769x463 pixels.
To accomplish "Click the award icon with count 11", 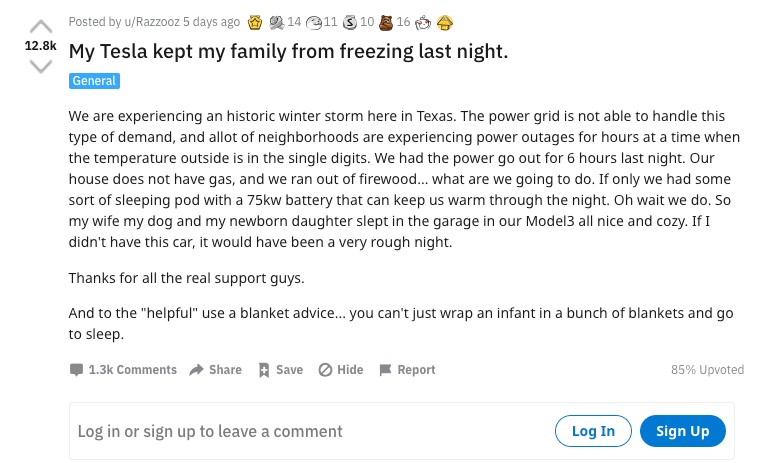I will (312, 21).
